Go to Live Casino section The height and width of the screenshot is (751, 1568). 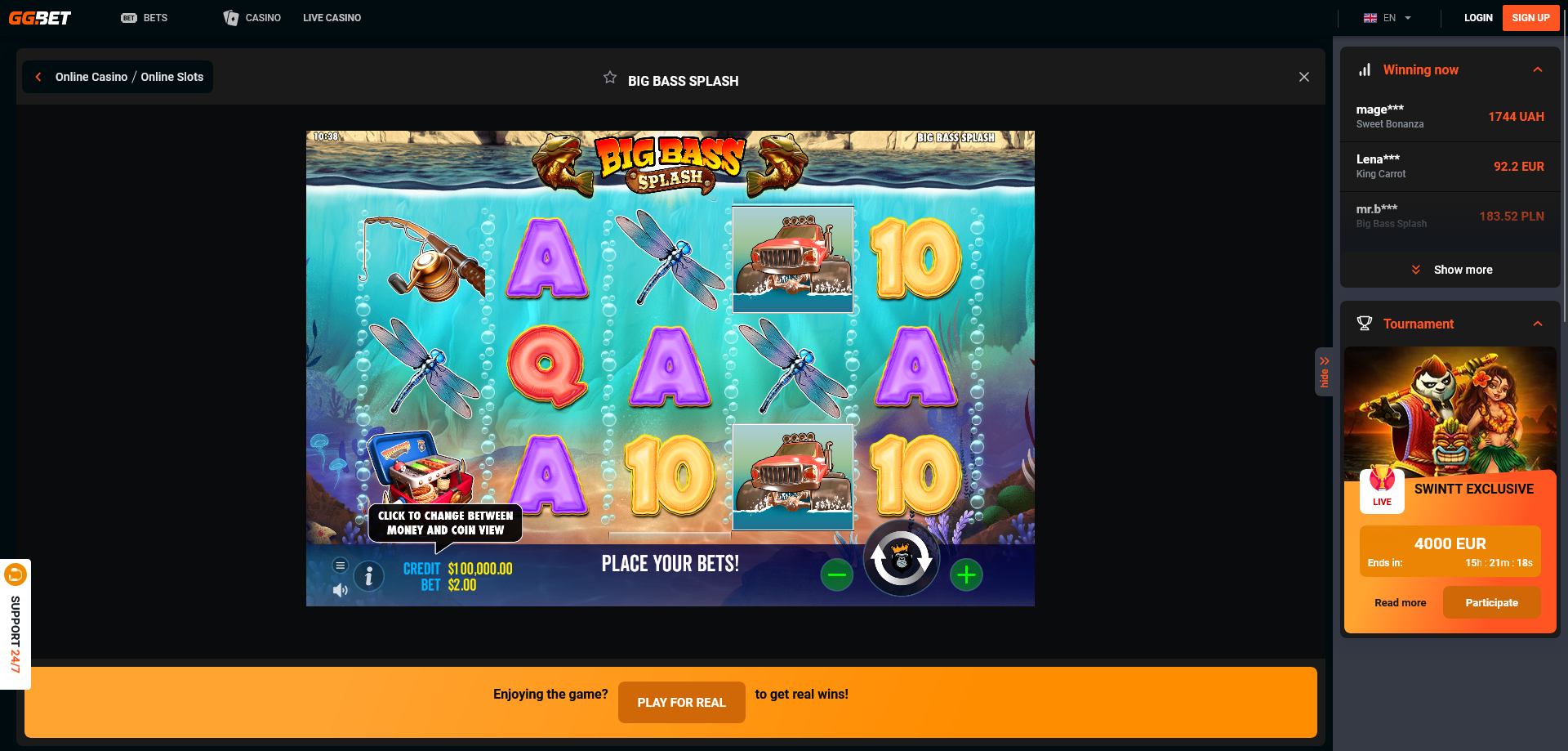click(x=332, y=18)
